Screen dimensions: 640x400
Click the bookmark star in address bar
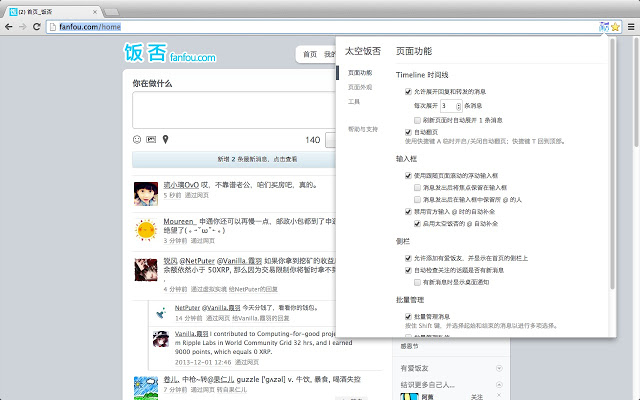click(616, 27)
